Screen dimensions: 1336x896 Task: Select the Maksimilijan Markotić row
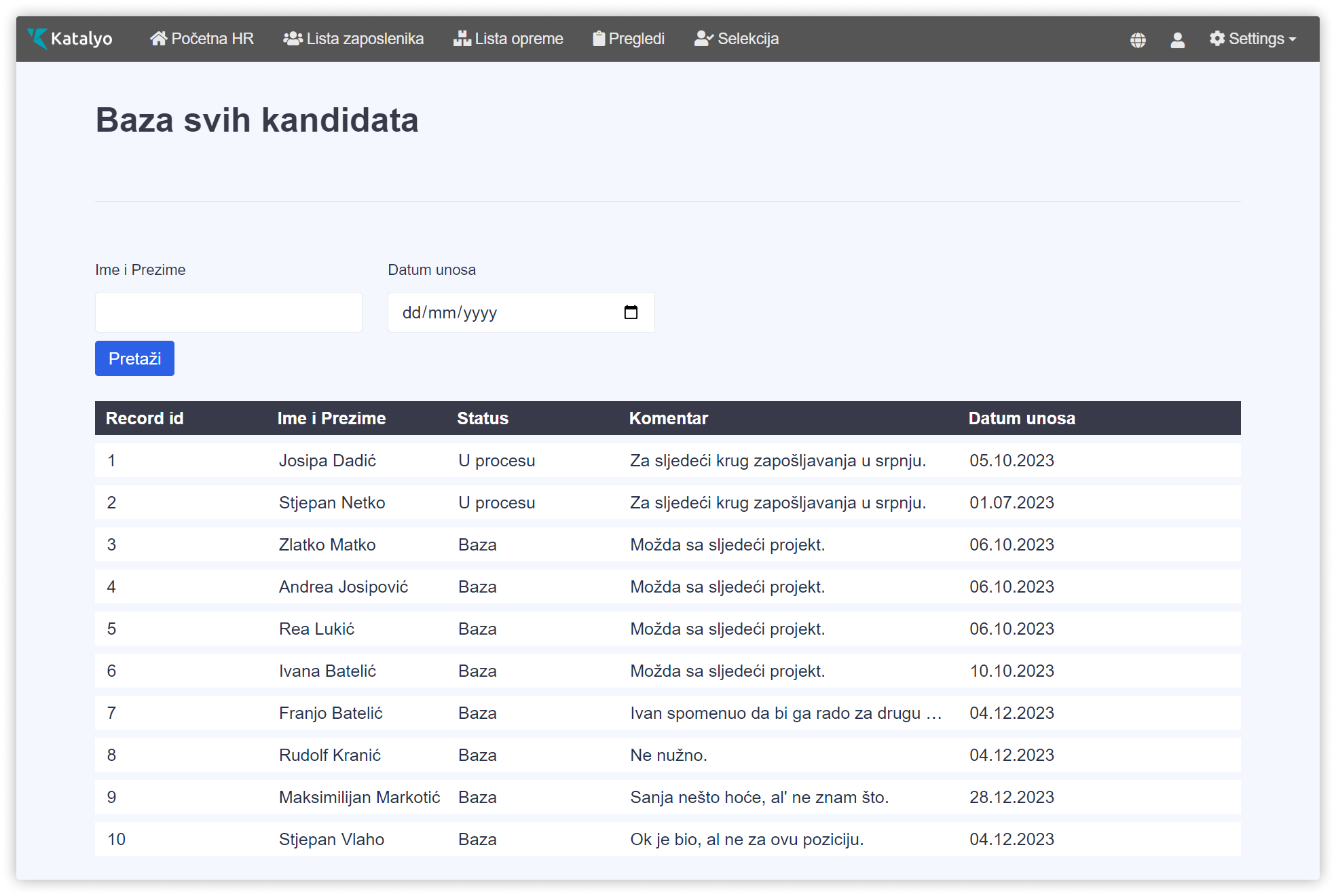pos(359,798)
